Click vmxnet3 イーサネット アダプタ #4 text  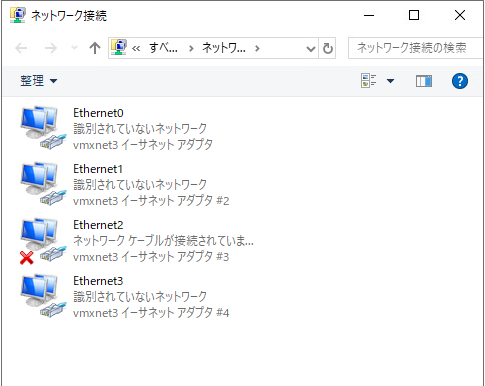click(x=151, y=313)
